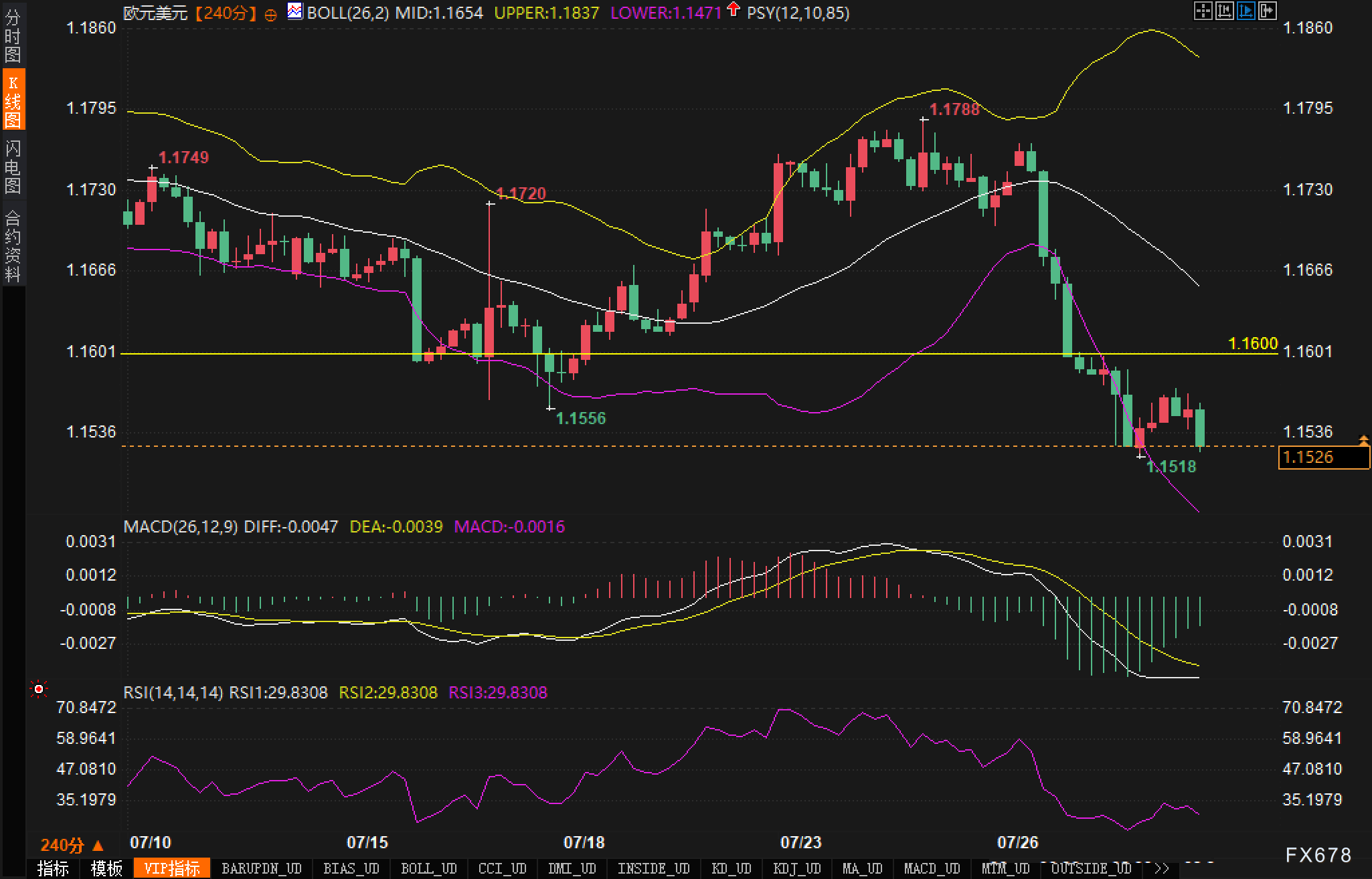
Task: Click the orange marker above the 1.1526 price tag
Action: pos(1363,440)
